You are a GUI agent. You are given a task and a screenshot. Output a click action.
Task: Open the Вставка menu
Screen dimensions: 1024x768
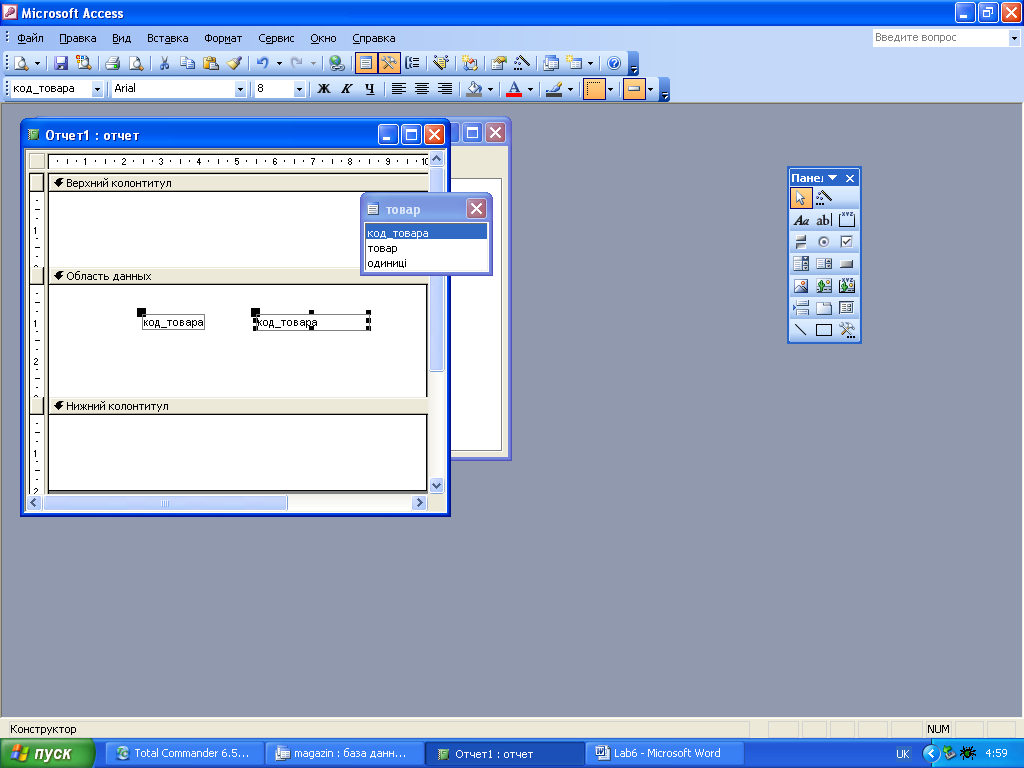tap(167, 38)
